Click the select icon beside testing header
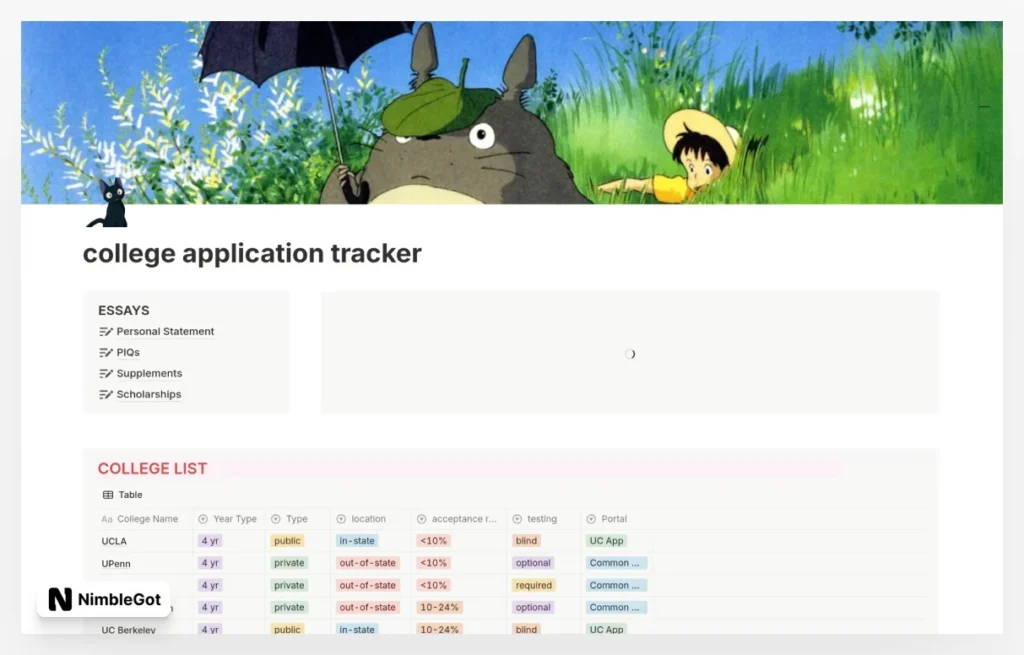 517,519
